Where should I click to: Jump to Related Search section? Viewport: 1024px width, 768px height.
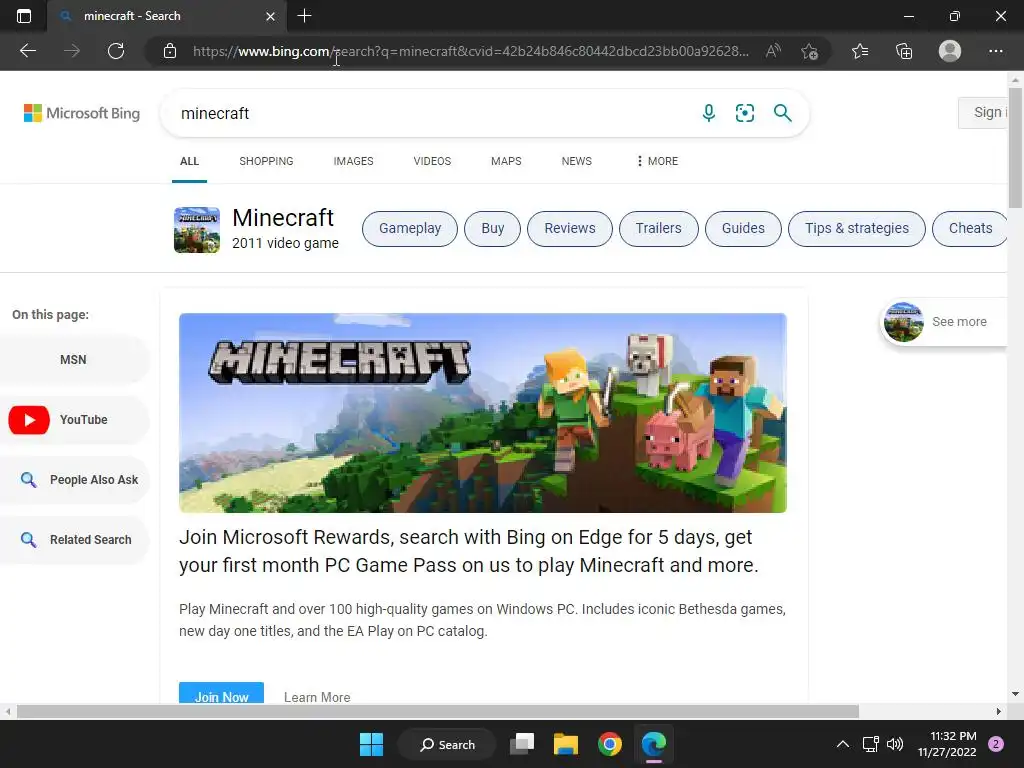click(x=75, y=540)
